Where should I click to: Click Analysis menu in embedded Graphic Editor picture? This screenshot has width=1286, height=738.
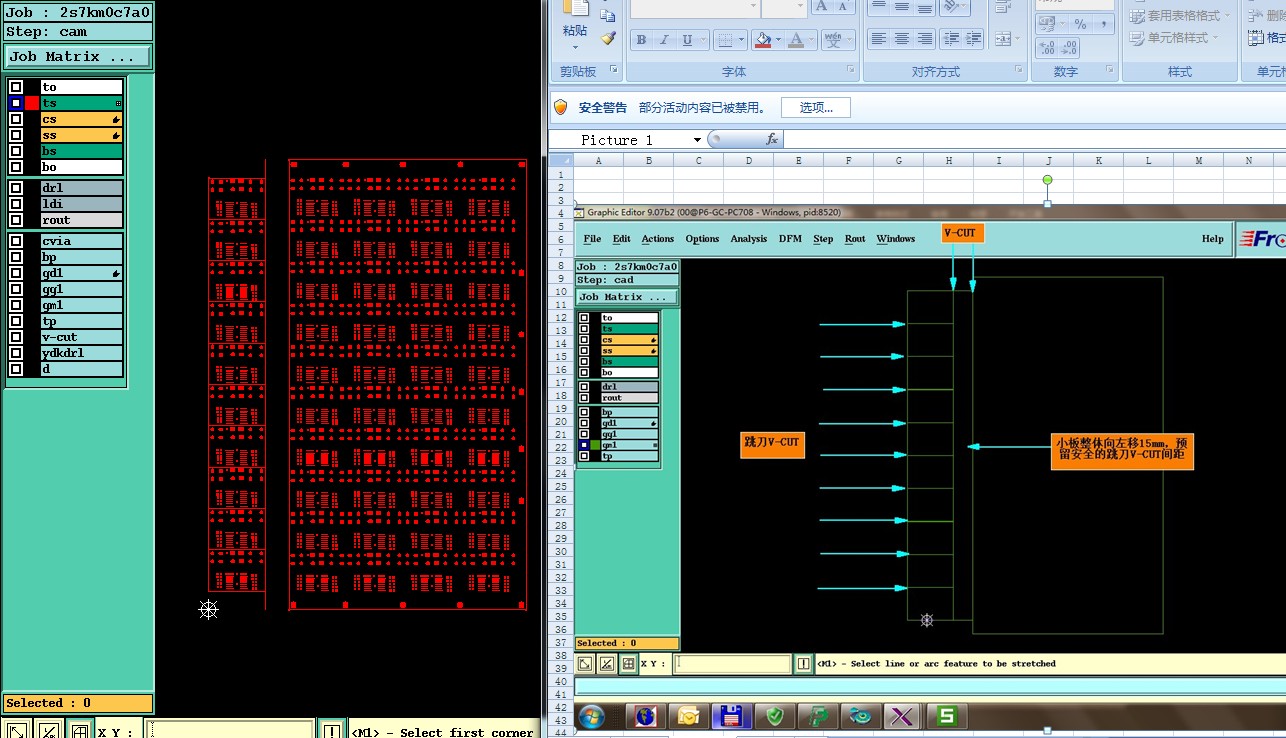pos(748,239)
